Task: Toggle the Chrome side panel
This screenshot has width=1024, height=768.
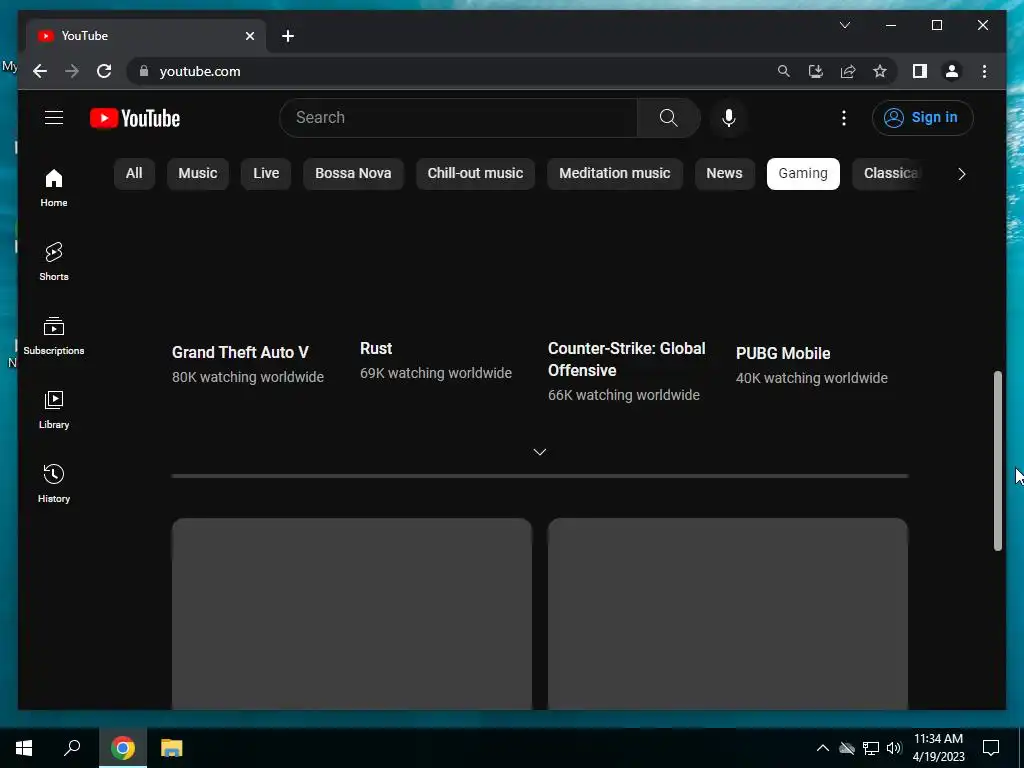Action: pyautogui.click(x=920, y=71)
